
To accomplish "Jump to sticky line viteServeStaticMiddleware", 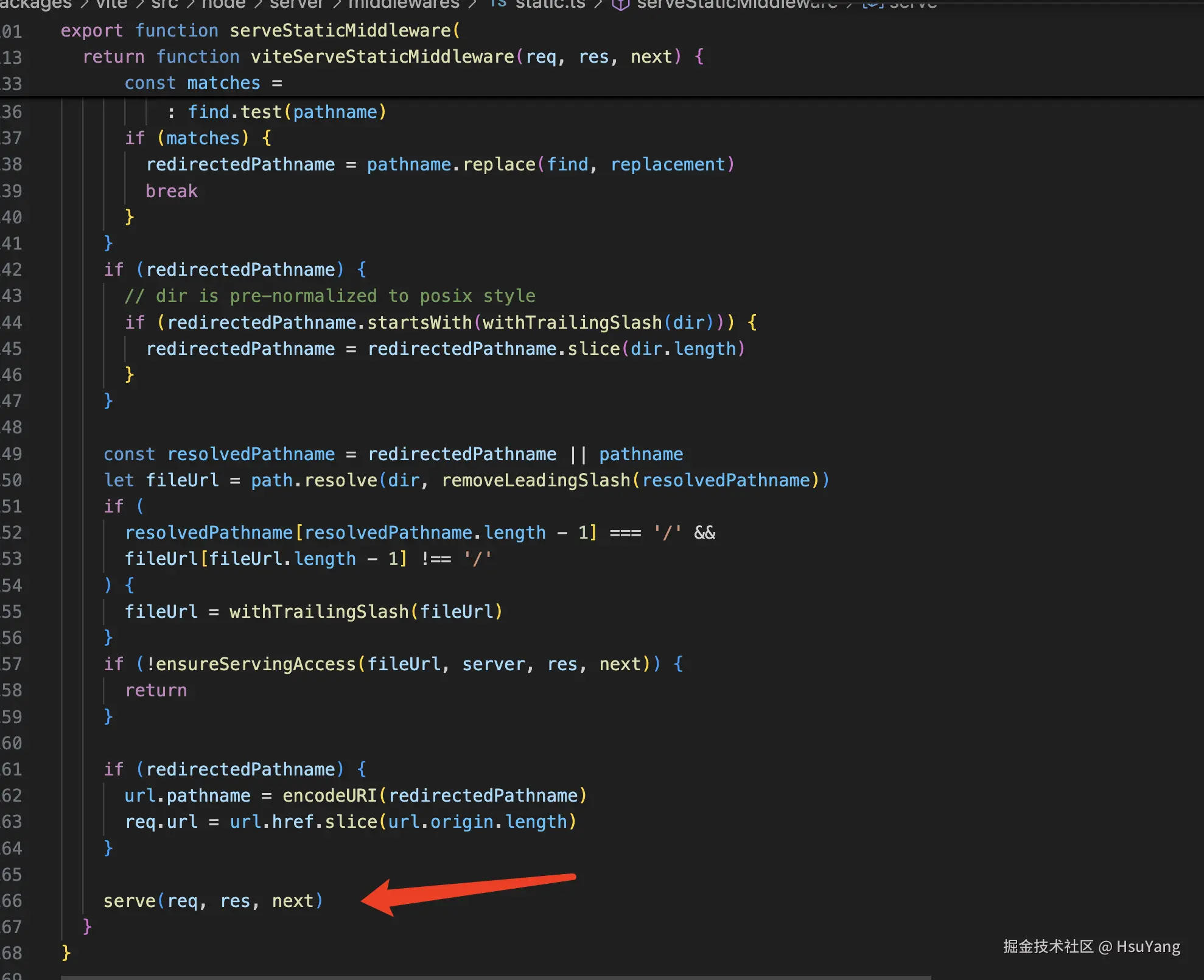I will [x=382, y=57].
